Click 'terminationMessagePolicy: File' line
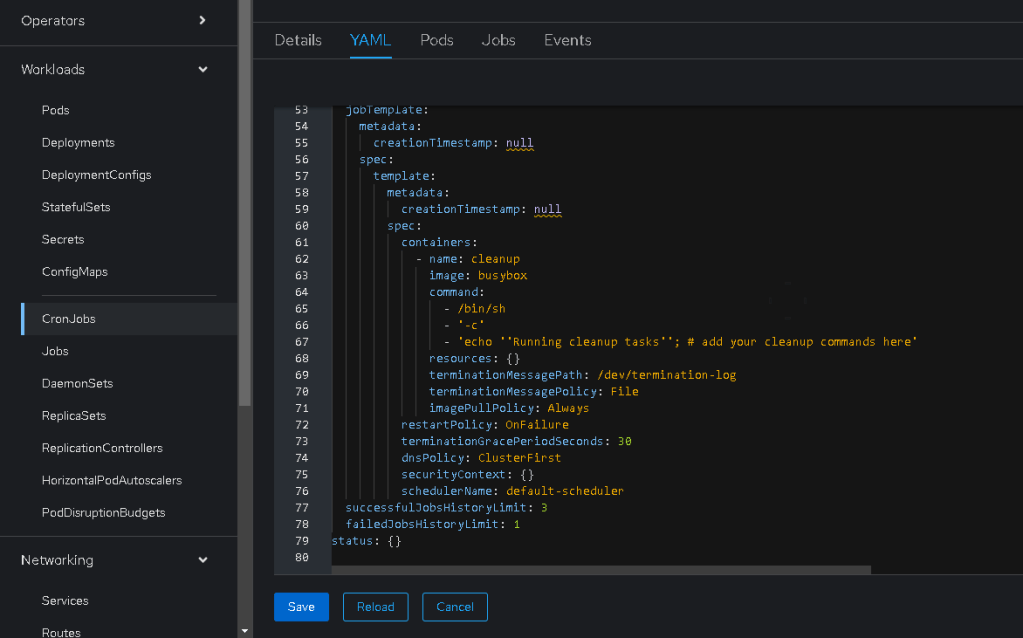 tap(534, 391)
